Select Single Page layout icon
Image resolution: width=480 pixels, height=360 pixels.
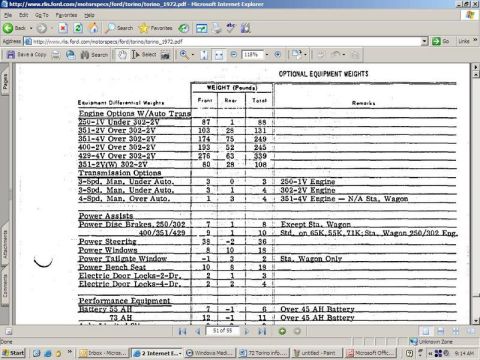(426, 331)
